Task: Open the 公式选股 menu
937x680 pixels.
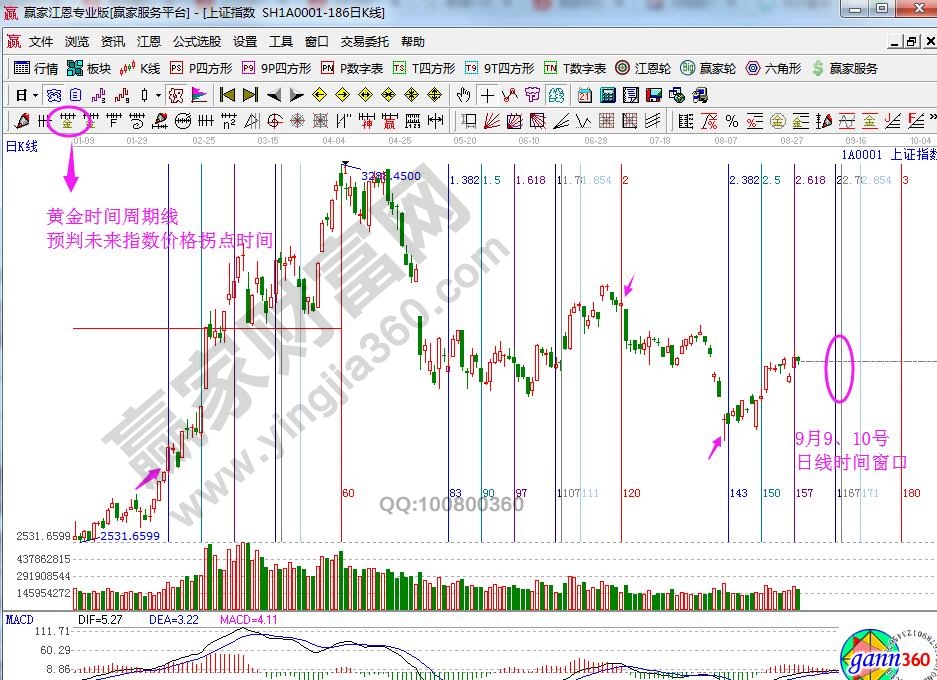Action: pyautogui.click(x=197, y=42)
